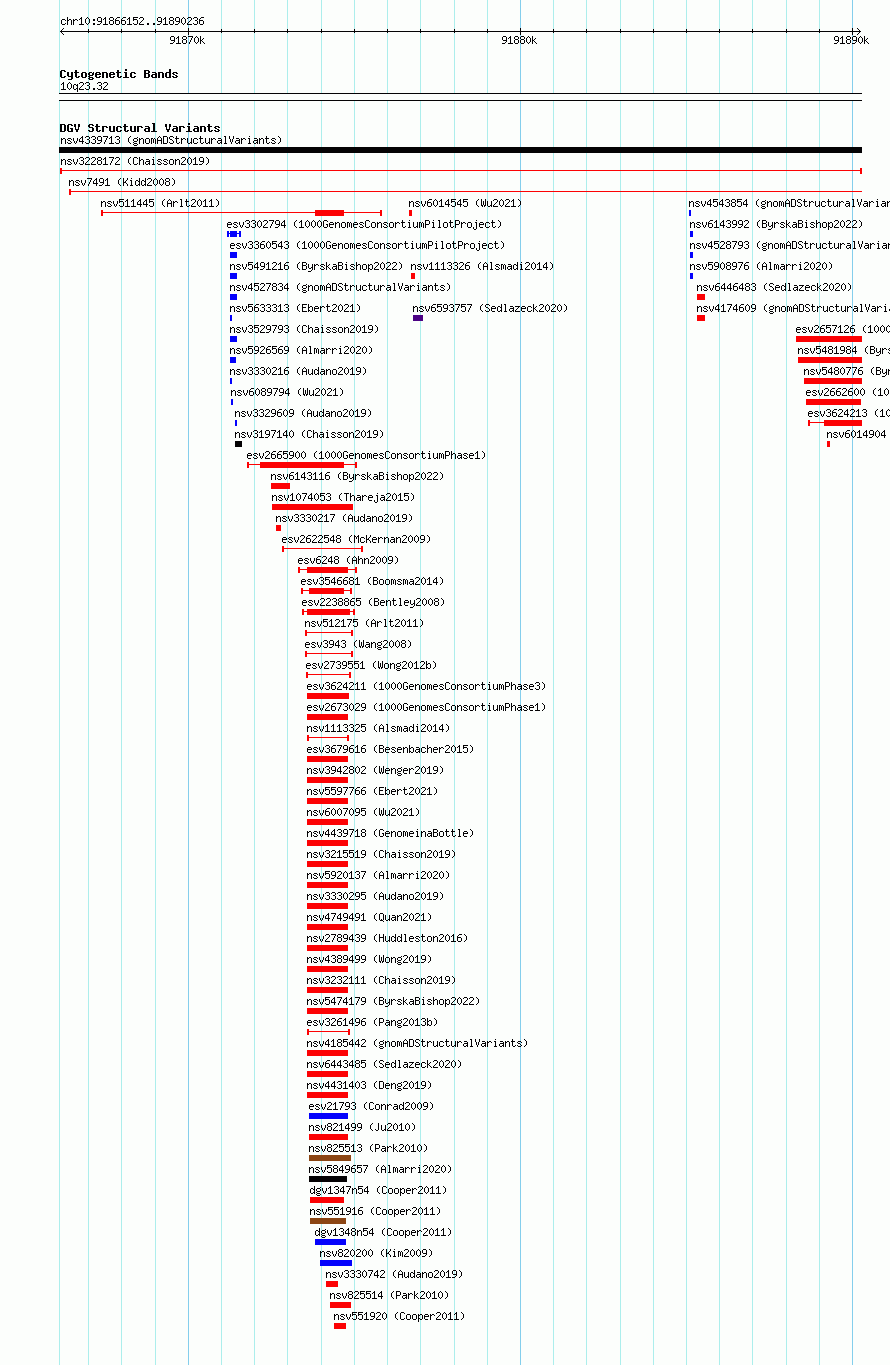Click the nsv4339713 gnomAD variant label
This screenshot has width=890, height=1365.
pos(171,140)
